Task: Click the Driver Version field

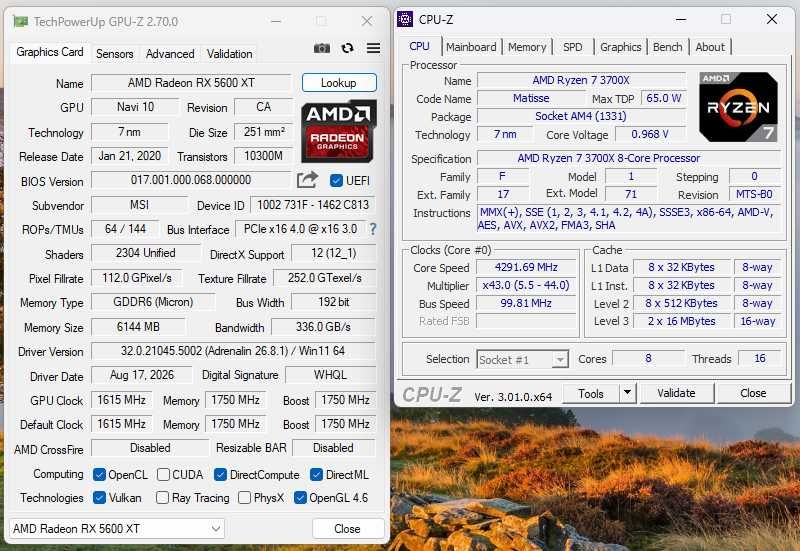Action: [x=233, y=351]
